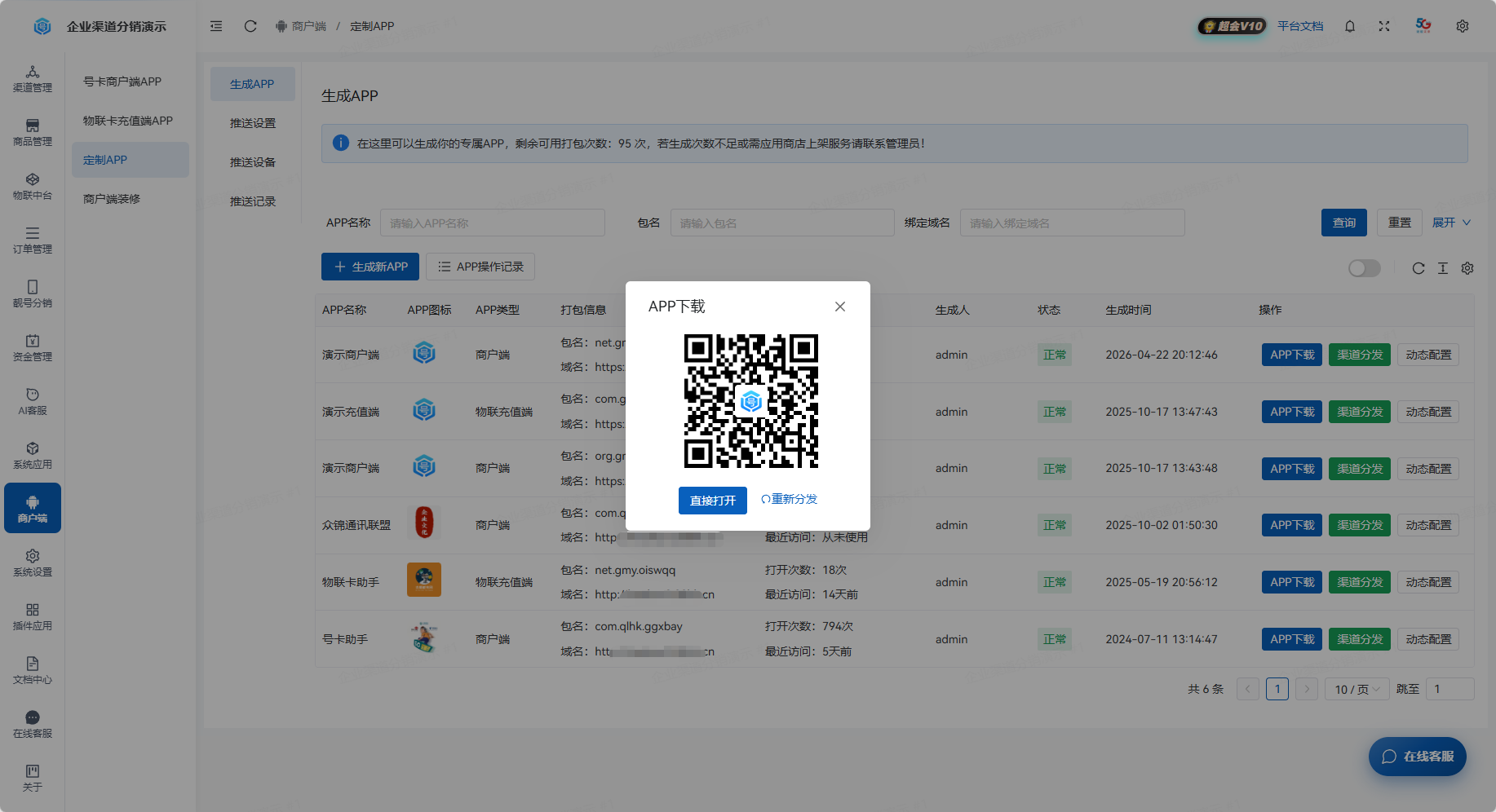The image size is (1496, 812).
Task: Click the 跳至 page number field
Action: [1450, 689]
